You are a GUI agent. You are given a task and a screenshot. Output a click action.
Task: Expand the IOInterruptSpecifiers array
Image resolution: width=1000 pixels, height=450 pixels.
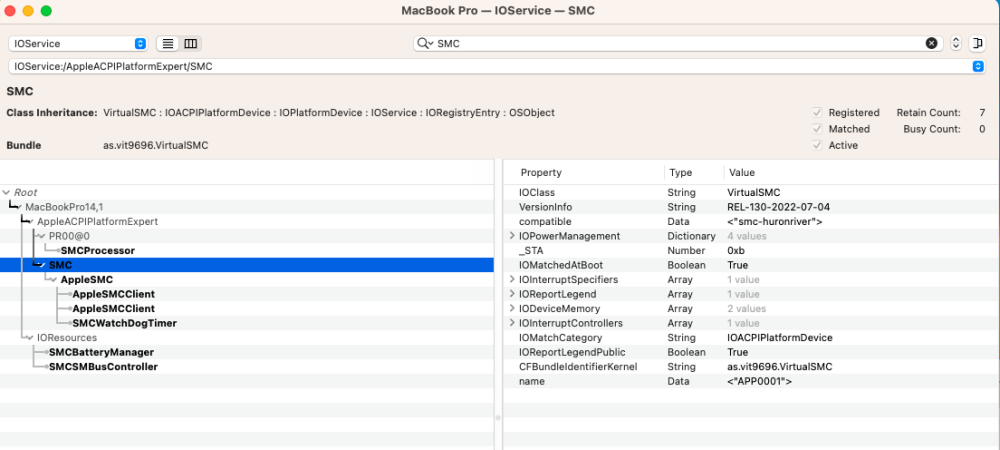point(511,279)
